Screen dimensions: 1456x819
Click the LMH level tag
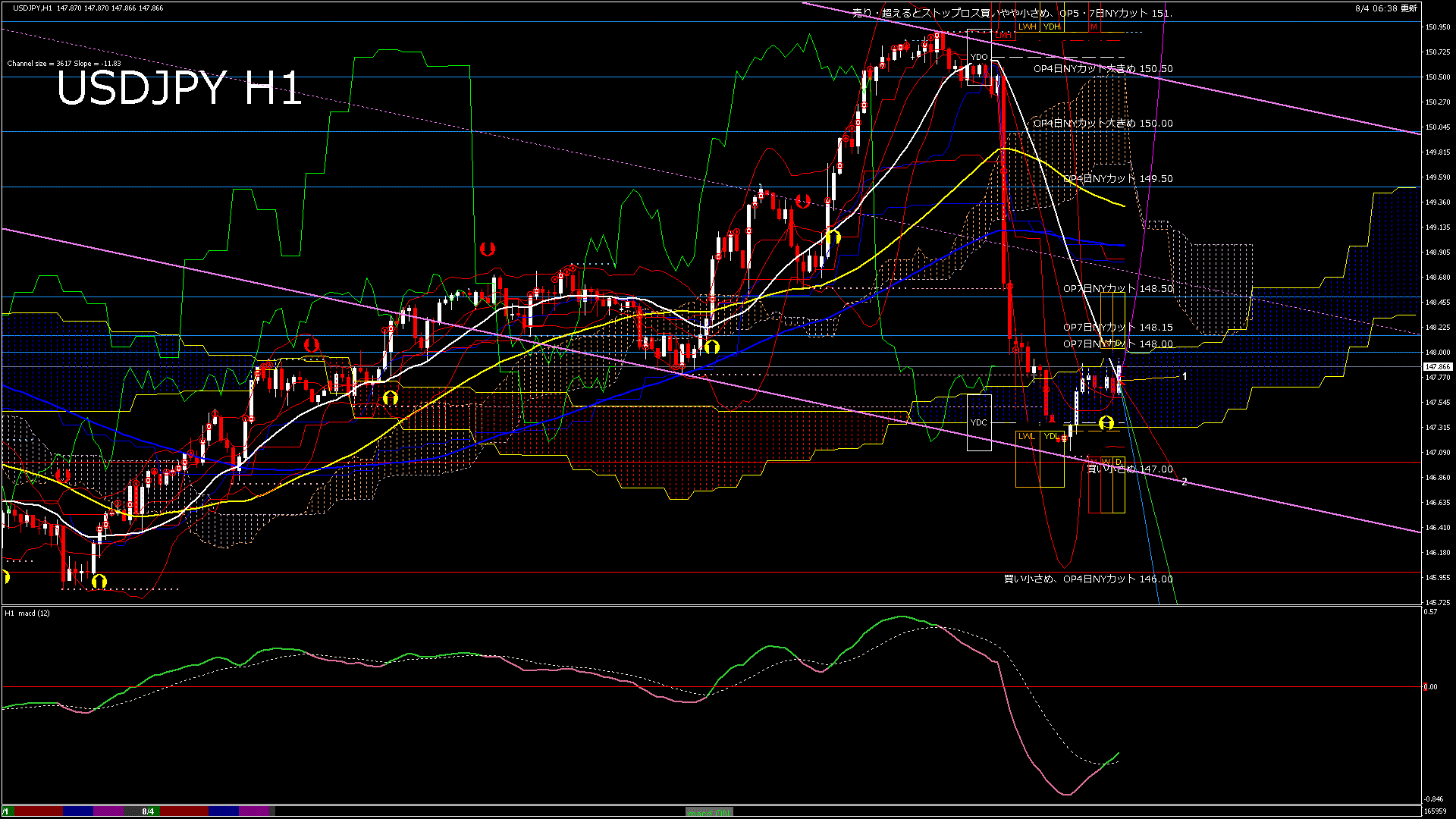pyautogui.click(x=1003, y=35)
